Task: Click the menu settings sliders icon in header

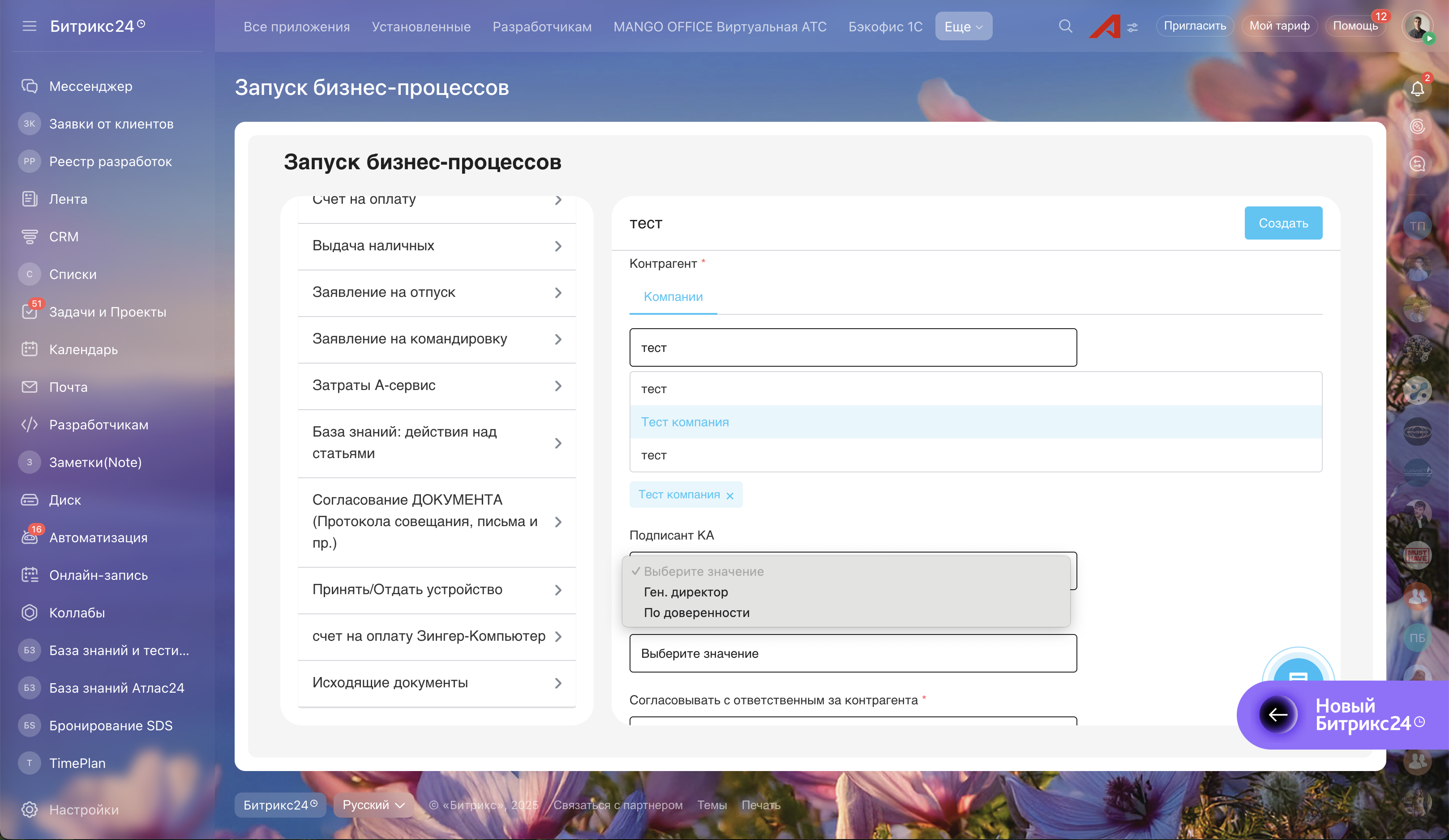Action: tap(1132, 28)
